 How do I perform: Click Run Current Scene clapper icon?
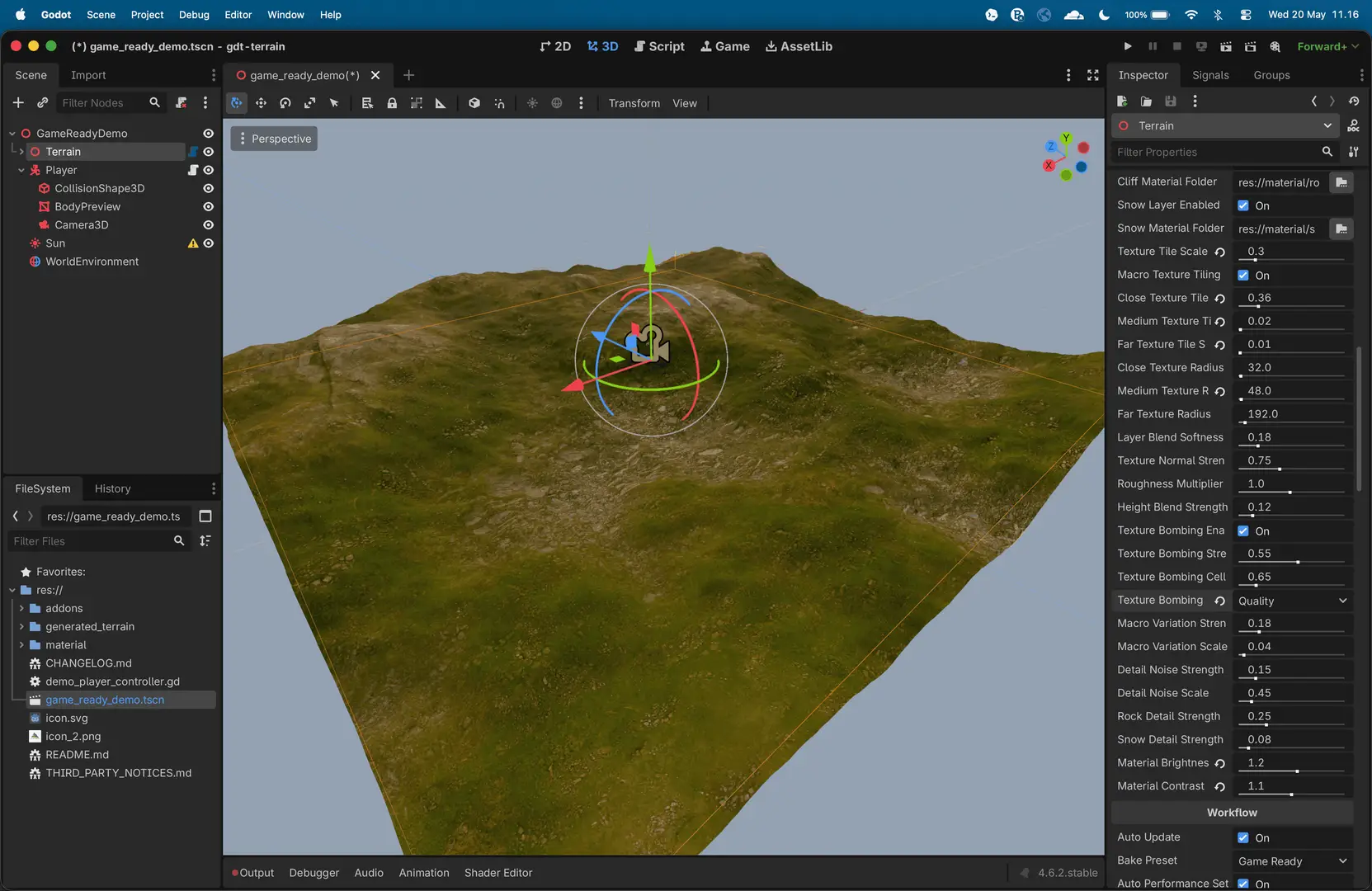[x=1226, y=46]
